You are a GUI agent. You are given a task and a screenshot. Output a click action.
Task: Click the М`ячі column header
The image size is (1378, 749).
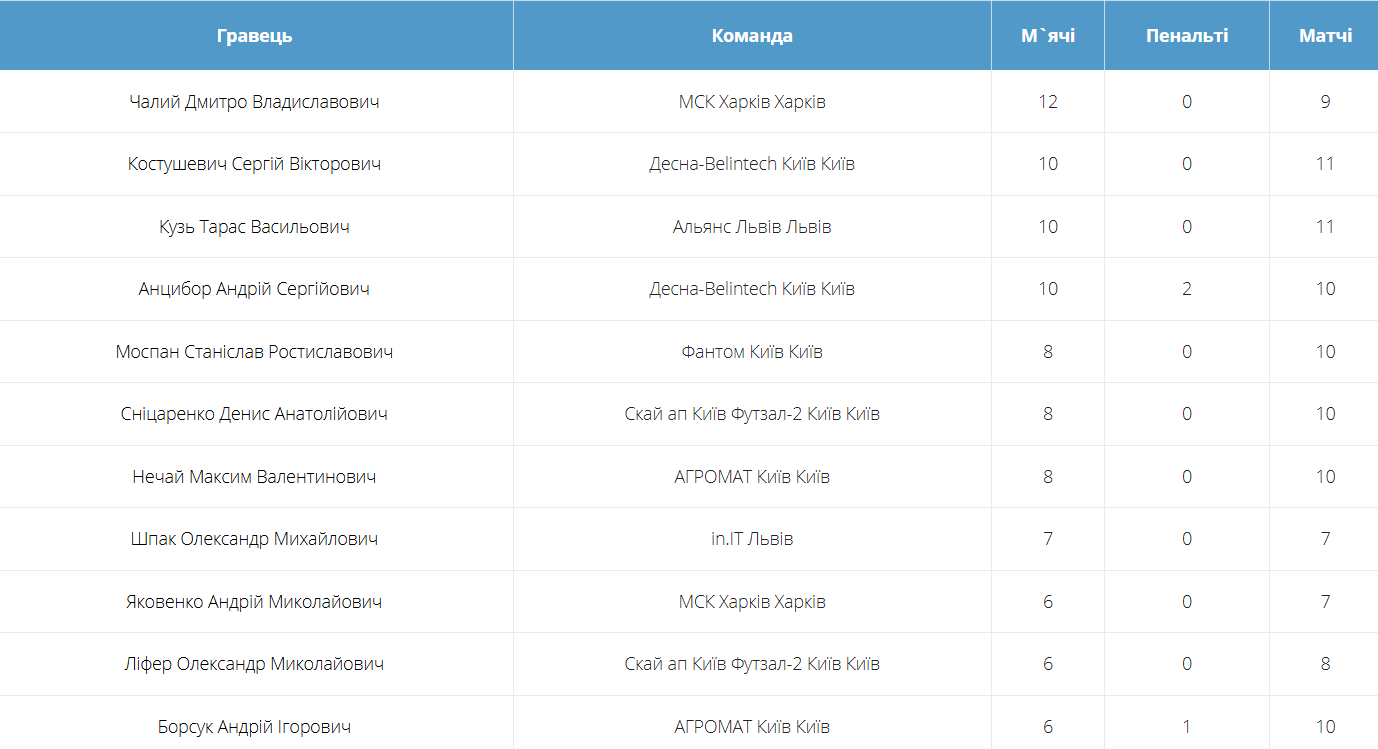tap(1047, 36)
